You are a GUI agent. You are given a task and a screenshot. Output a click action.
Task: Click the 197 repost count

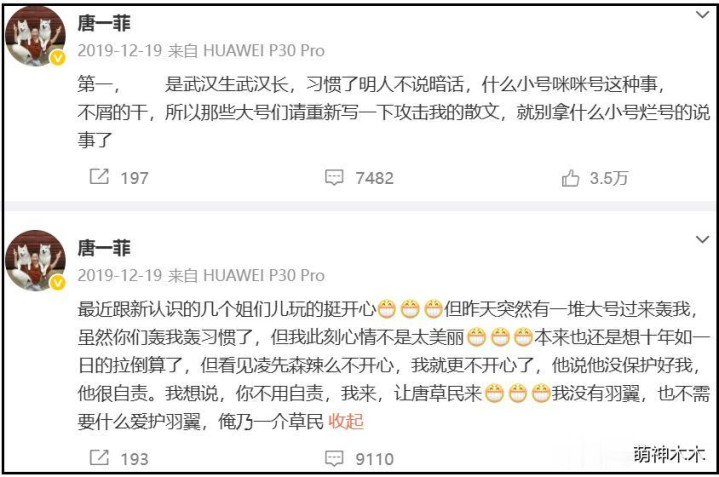134,178
